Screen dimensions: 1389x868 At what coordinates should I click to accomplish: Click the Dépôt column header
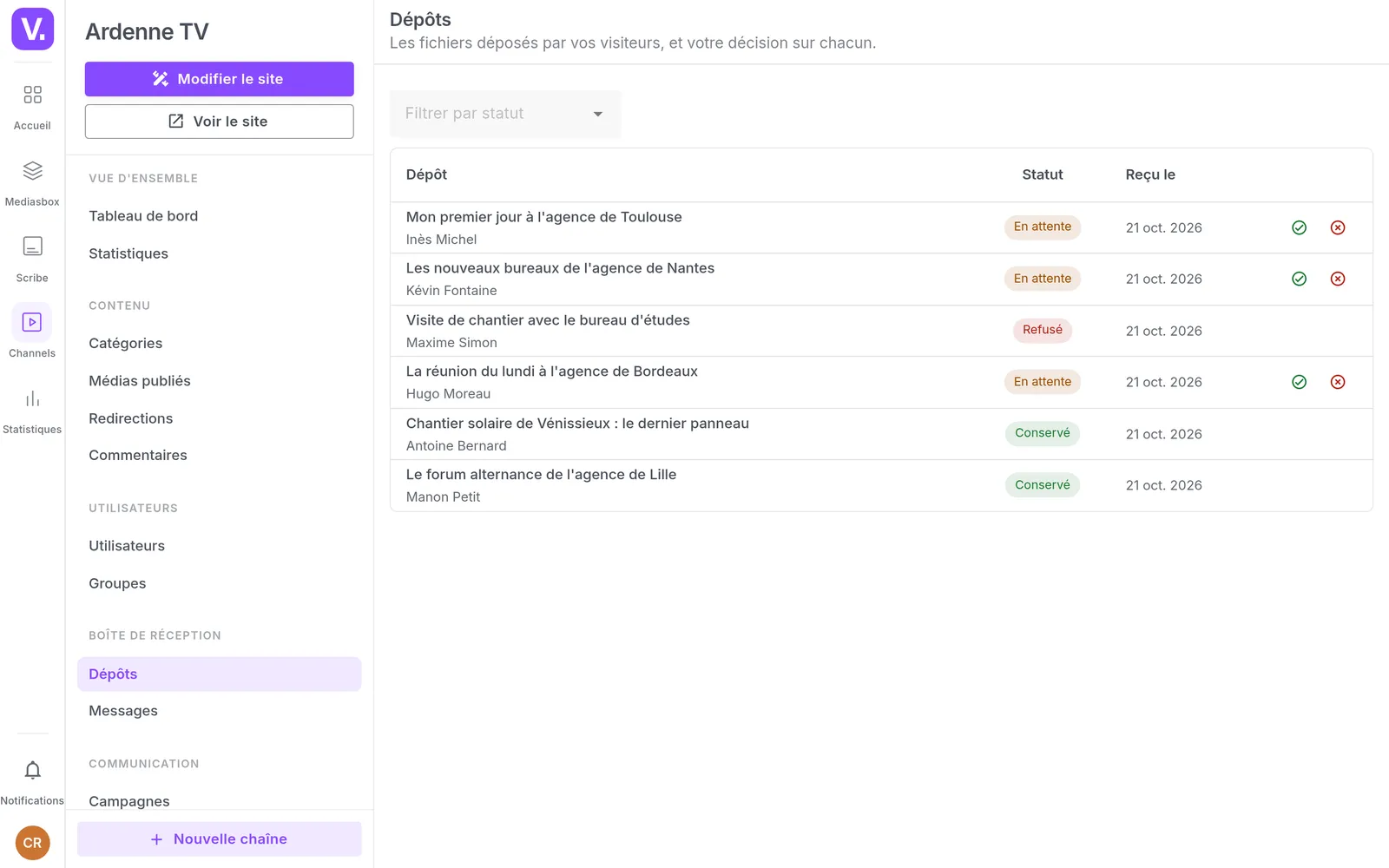click(x=426, y=174)
